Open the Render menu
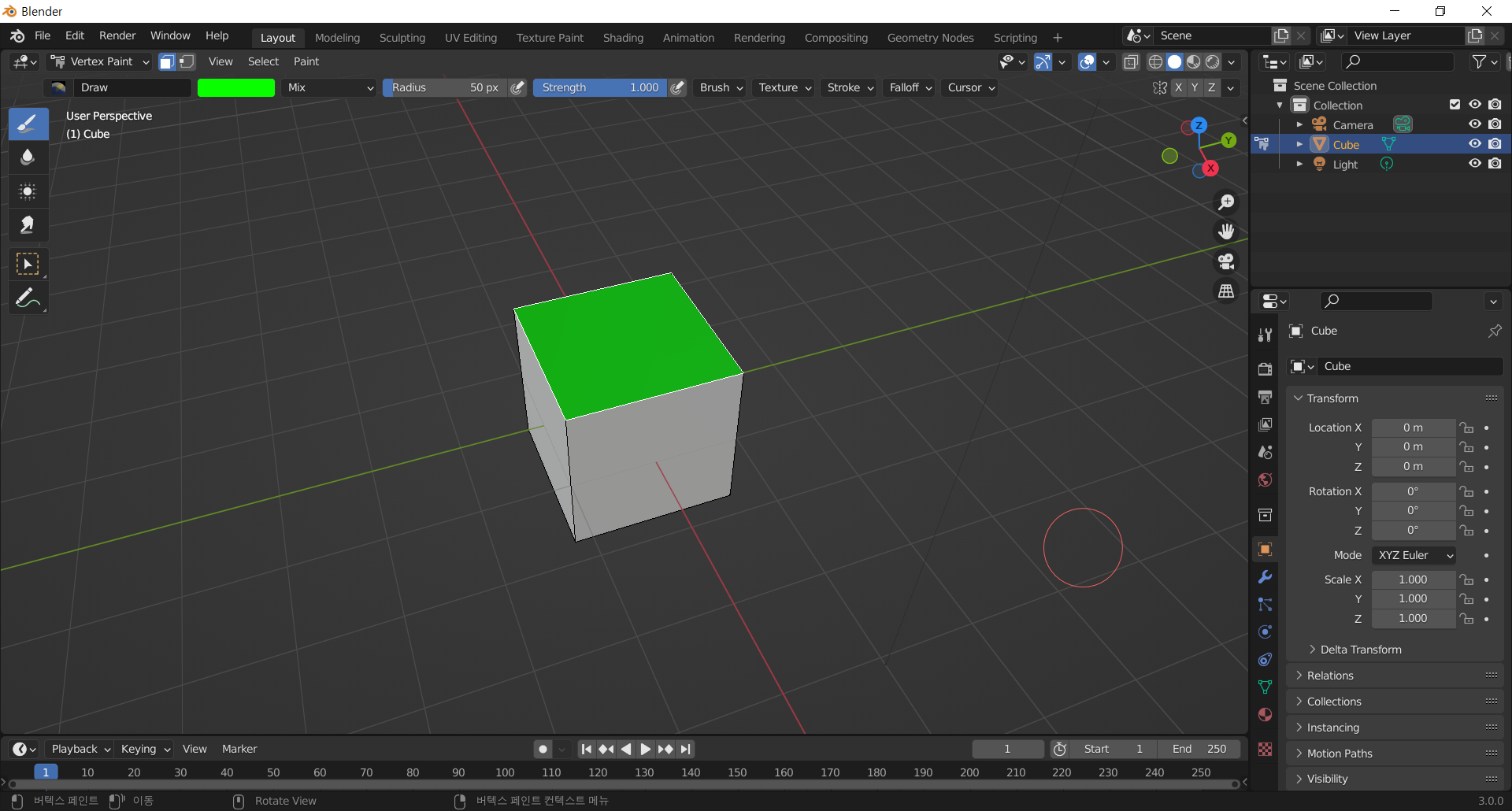 (117, 35)
